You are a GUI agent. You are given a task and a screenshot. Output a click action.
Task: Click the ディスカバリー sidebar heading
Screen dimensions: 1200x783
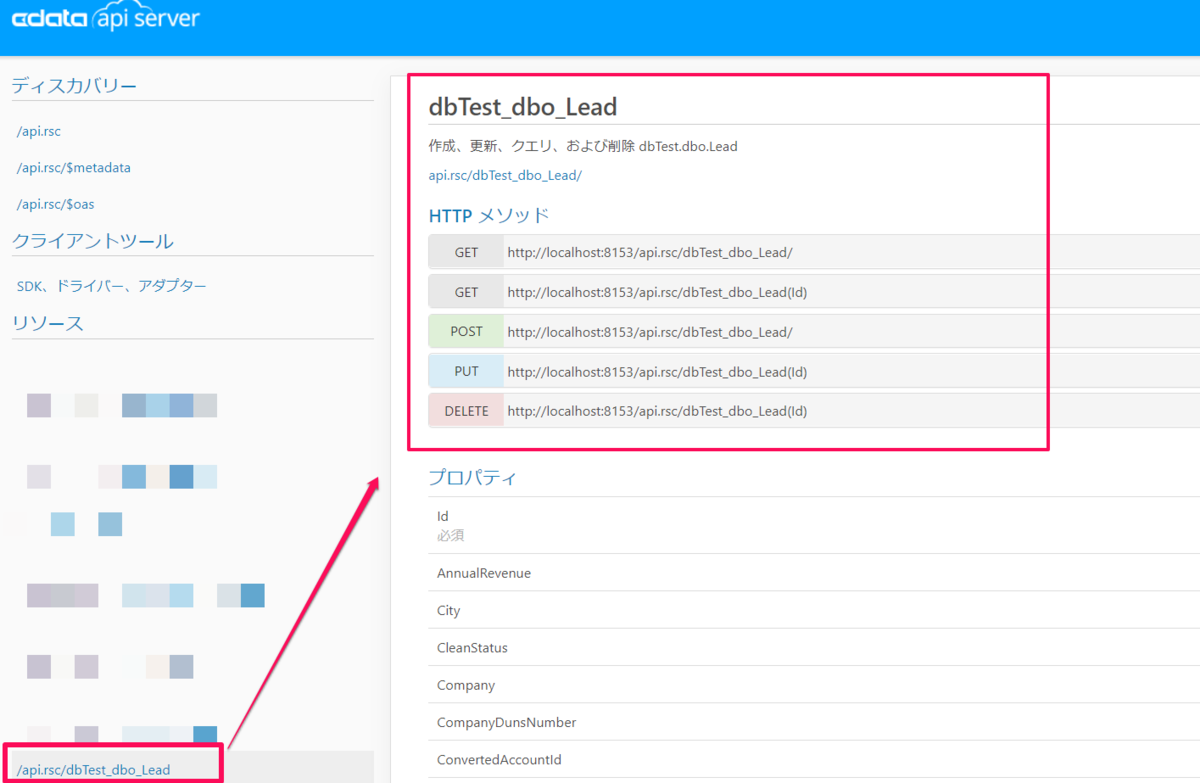[75, 86]
